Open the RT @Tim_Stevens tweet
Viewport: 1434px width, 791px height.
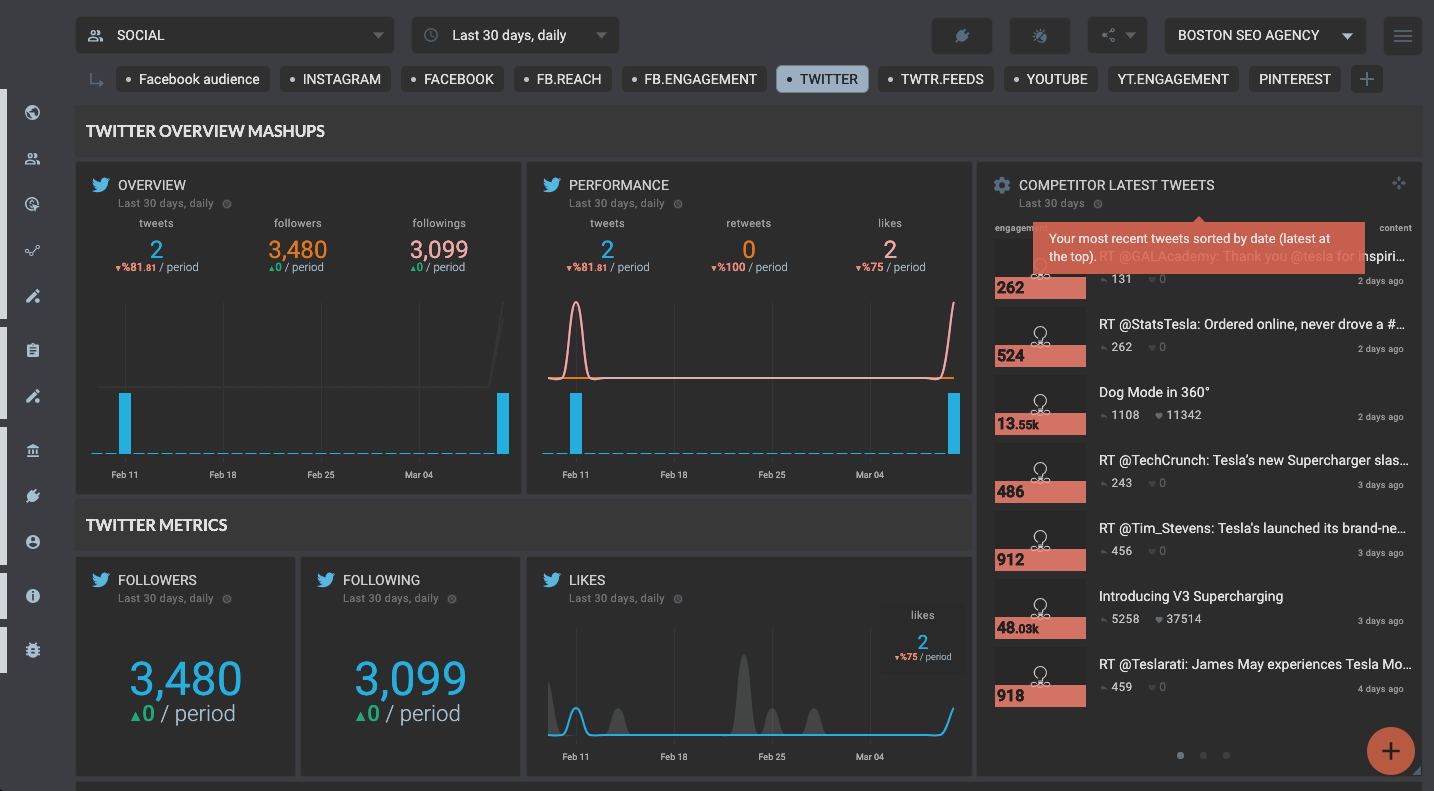(1253, 528)
